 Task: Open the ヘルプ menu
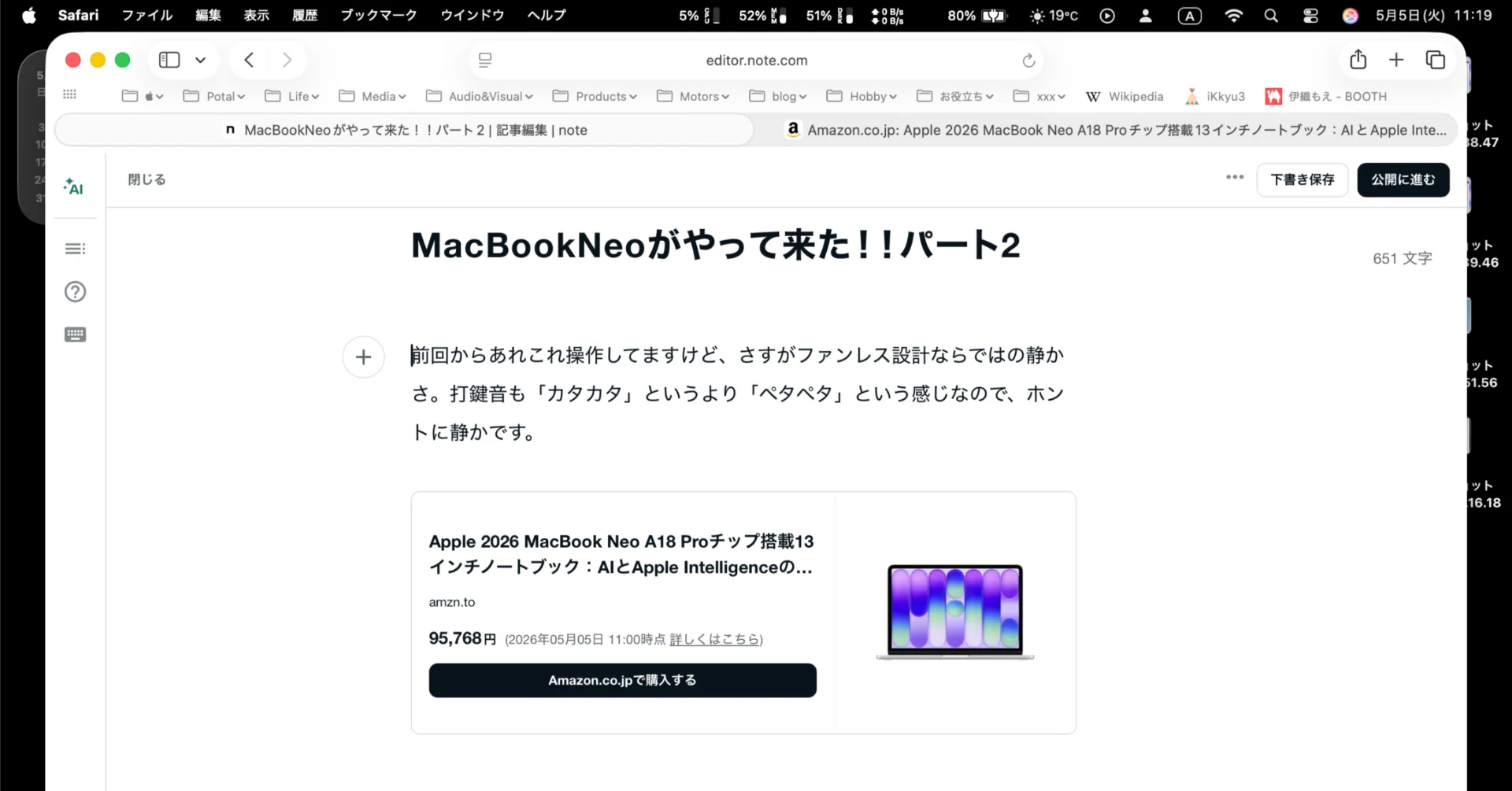pos(547,15)
